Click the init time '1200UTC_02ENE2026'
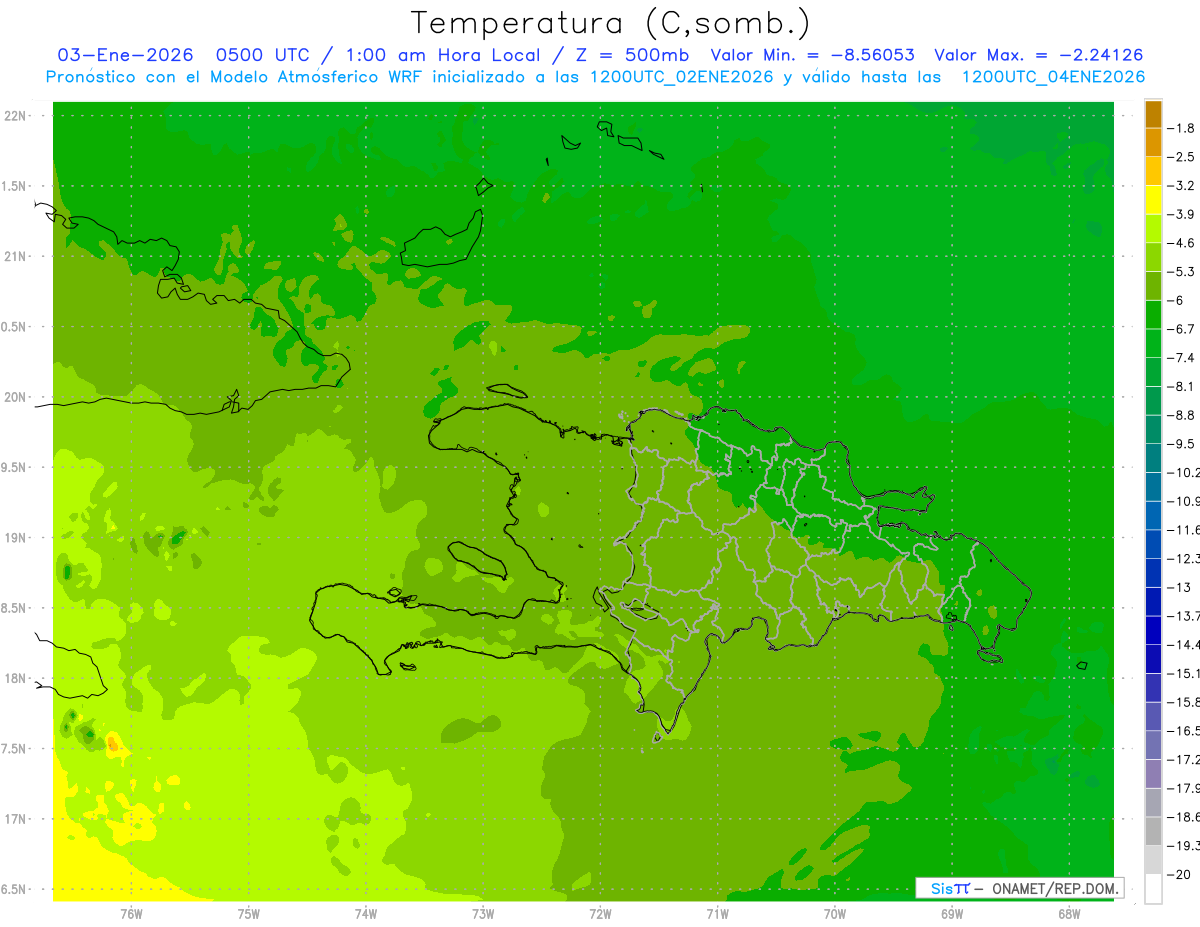 pyautogui.click(x=680, y=77)
